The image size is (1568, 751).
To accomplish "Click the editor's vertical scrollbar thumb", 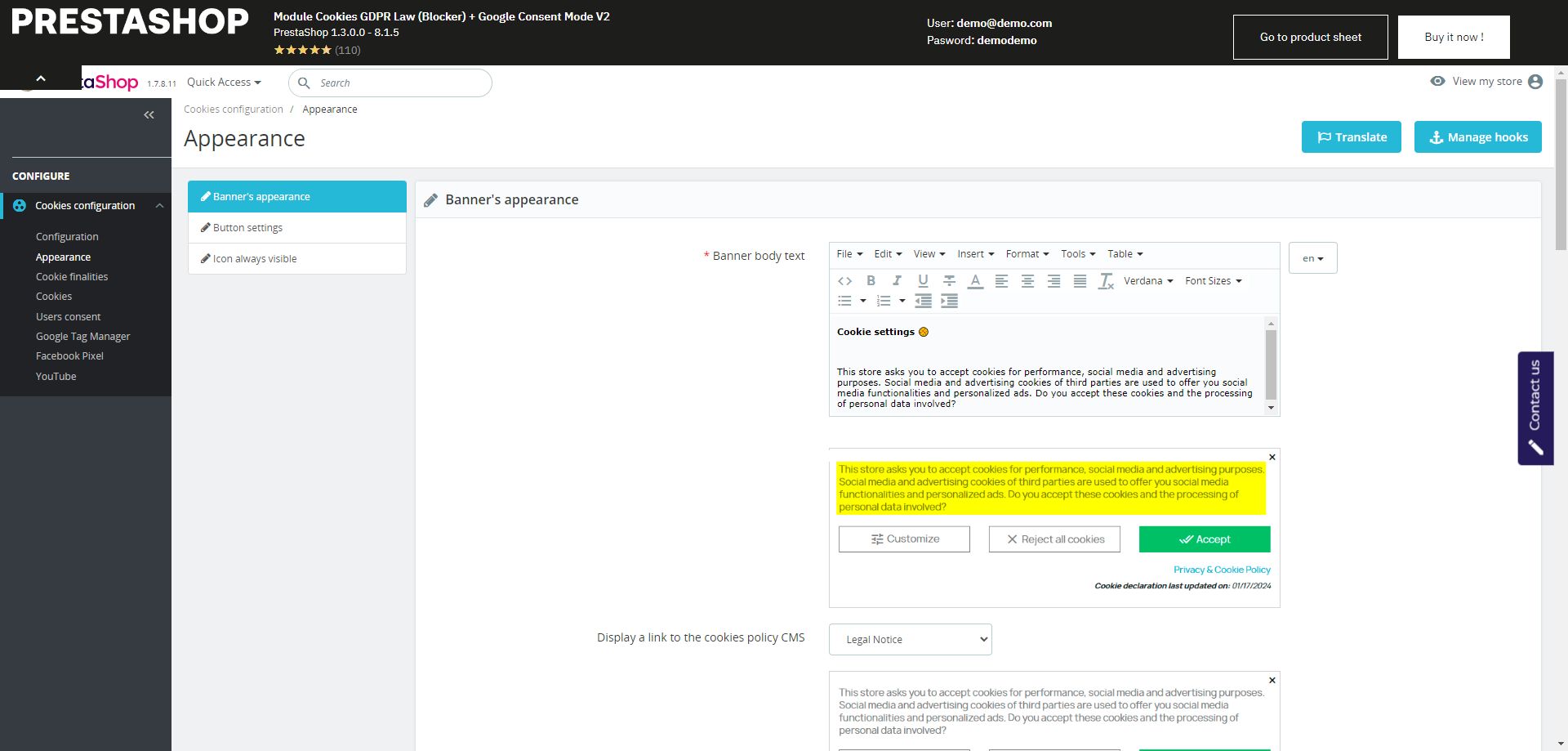I will tap(1271, 364).
